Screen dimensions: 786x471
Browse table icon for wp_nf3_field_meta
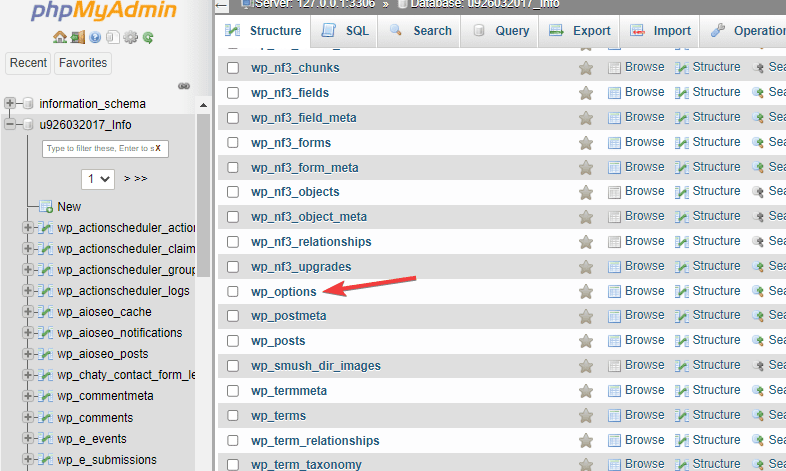coord(614,118)
